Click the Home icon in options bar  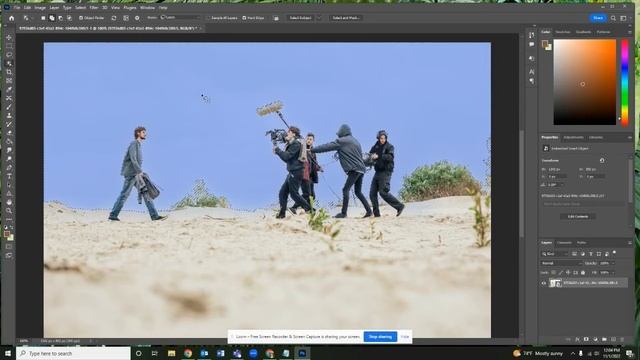(x=11, y=18)
